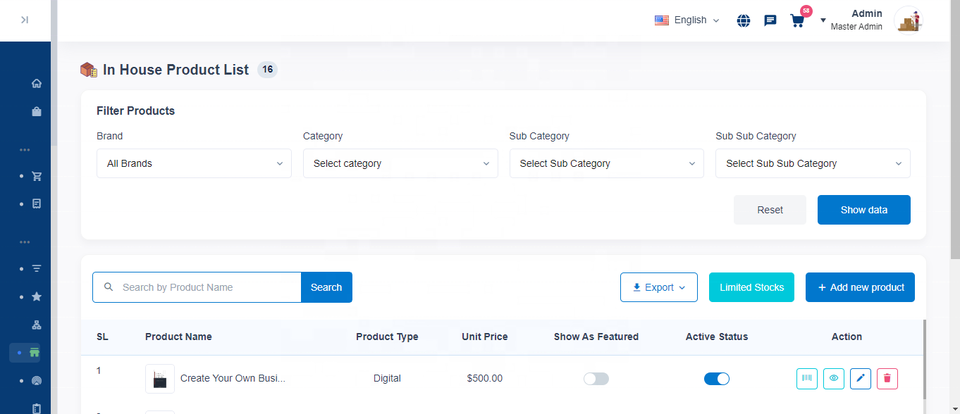The image size is (960, 414).
Task: Click the Search by Product Name field
Action: (207, 287)
